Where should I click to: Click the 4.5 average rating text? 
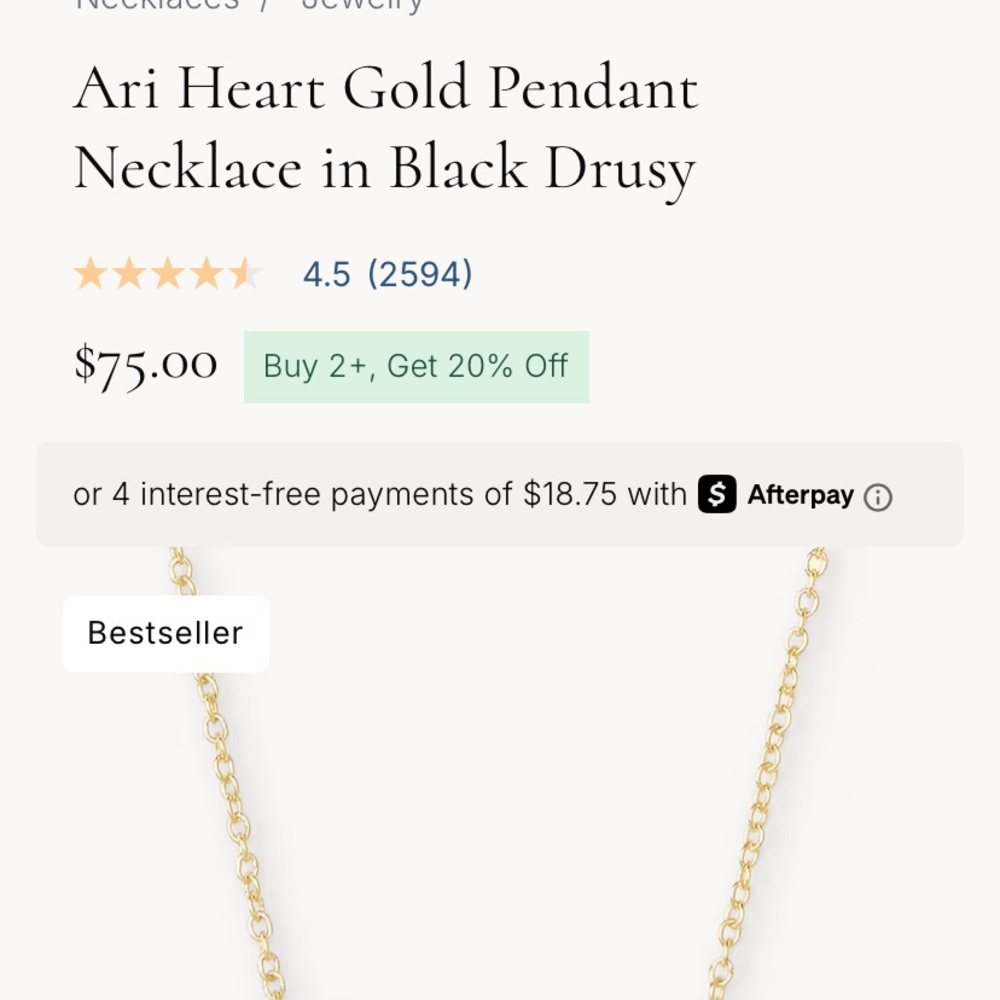325,272
